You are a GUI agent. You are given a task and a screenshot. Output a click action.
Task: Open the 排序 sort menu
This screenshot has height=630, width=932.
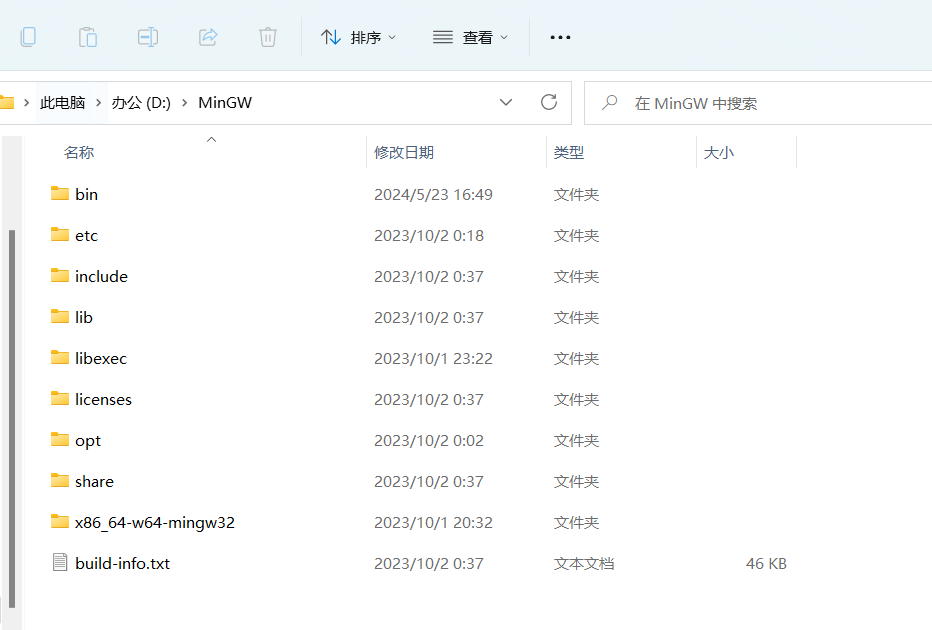[x=358, y=37]
